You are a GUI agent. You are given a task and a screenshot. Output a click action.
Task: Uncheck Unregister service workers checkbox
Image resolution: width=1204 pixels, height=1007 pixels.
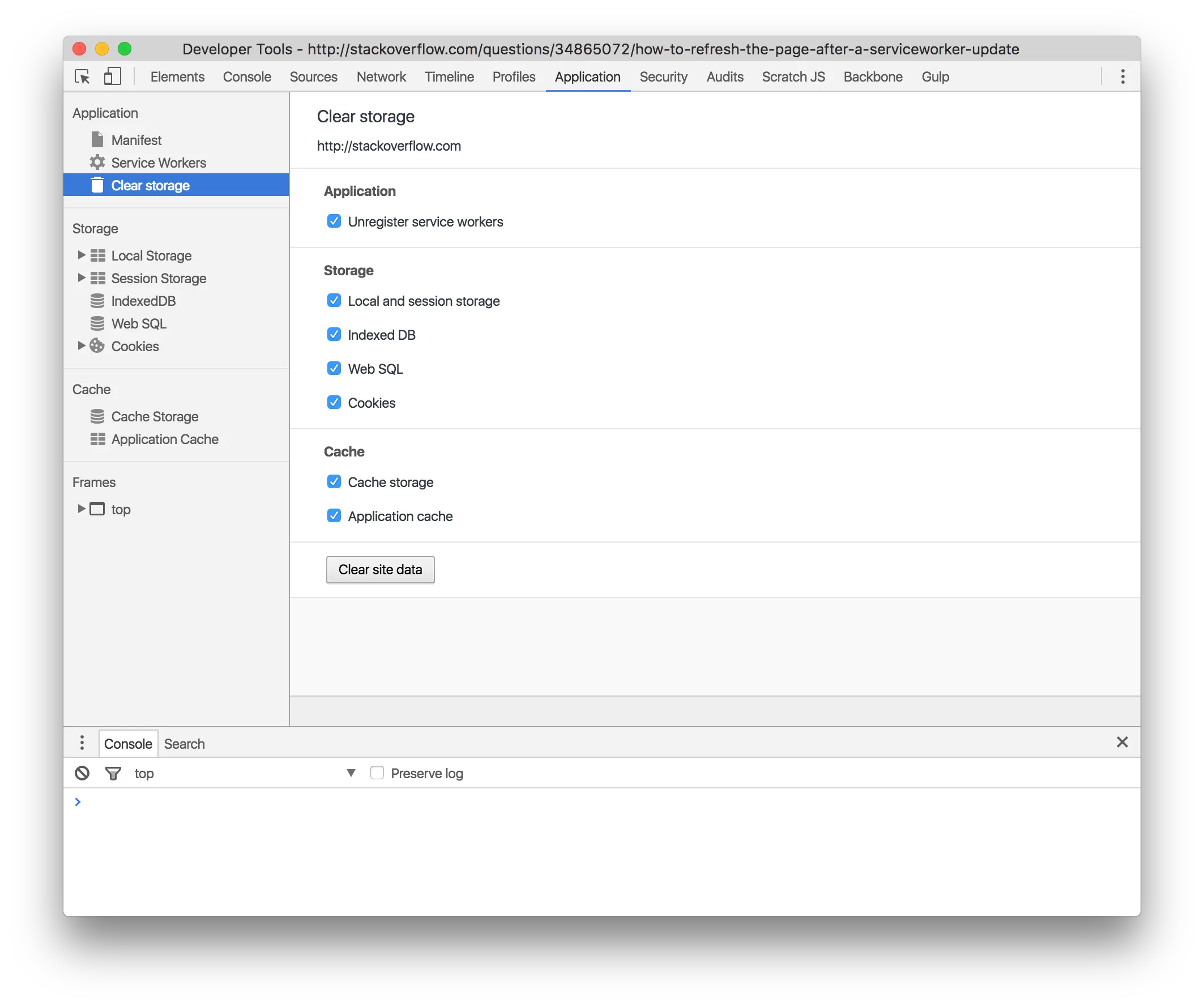pyautogui.click(x=334, y=221)
